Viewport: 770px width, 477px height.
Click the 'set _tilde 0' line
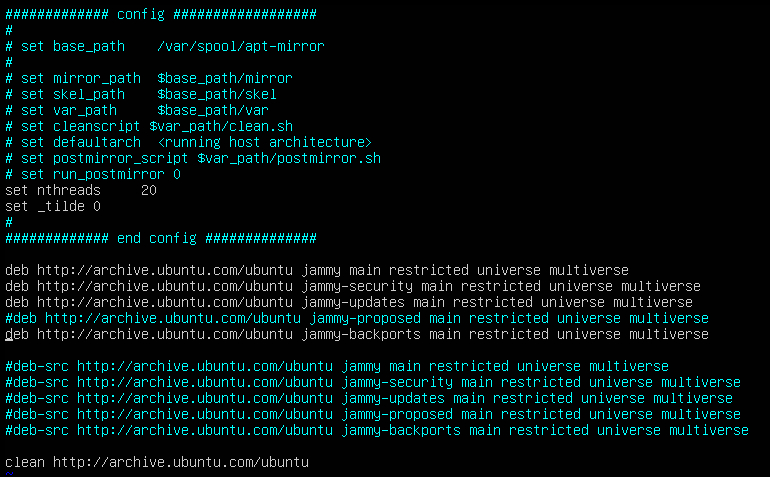pyautogui.click(x=53, y=206)
